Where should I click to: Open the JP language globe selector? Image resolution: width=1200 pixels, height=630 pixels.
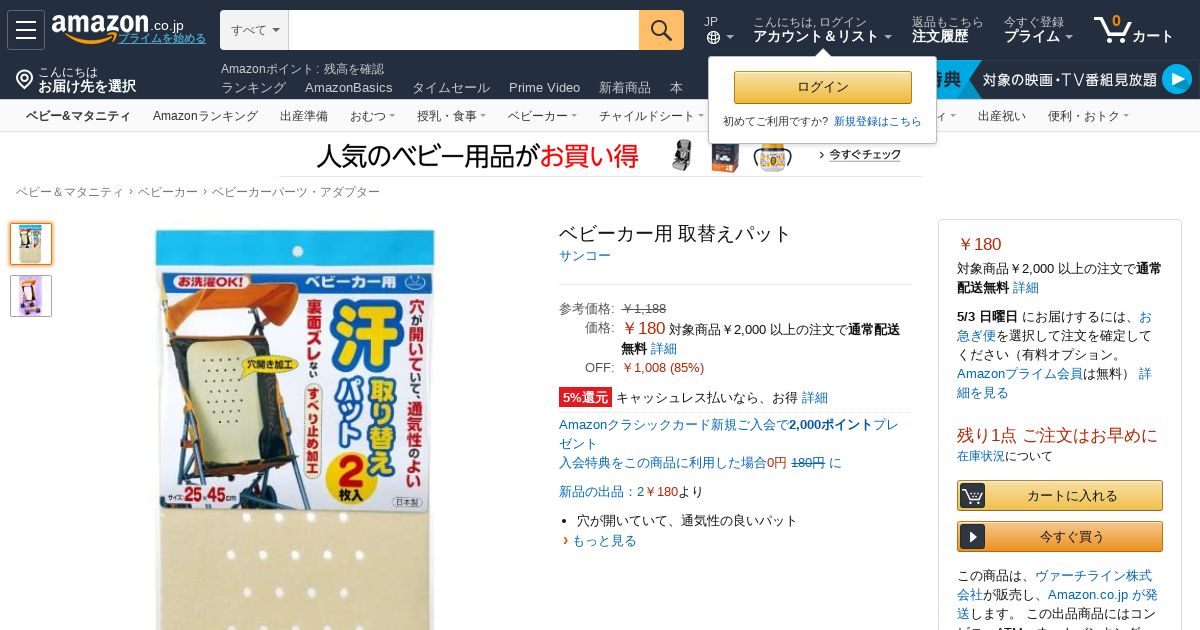point(719,30)
